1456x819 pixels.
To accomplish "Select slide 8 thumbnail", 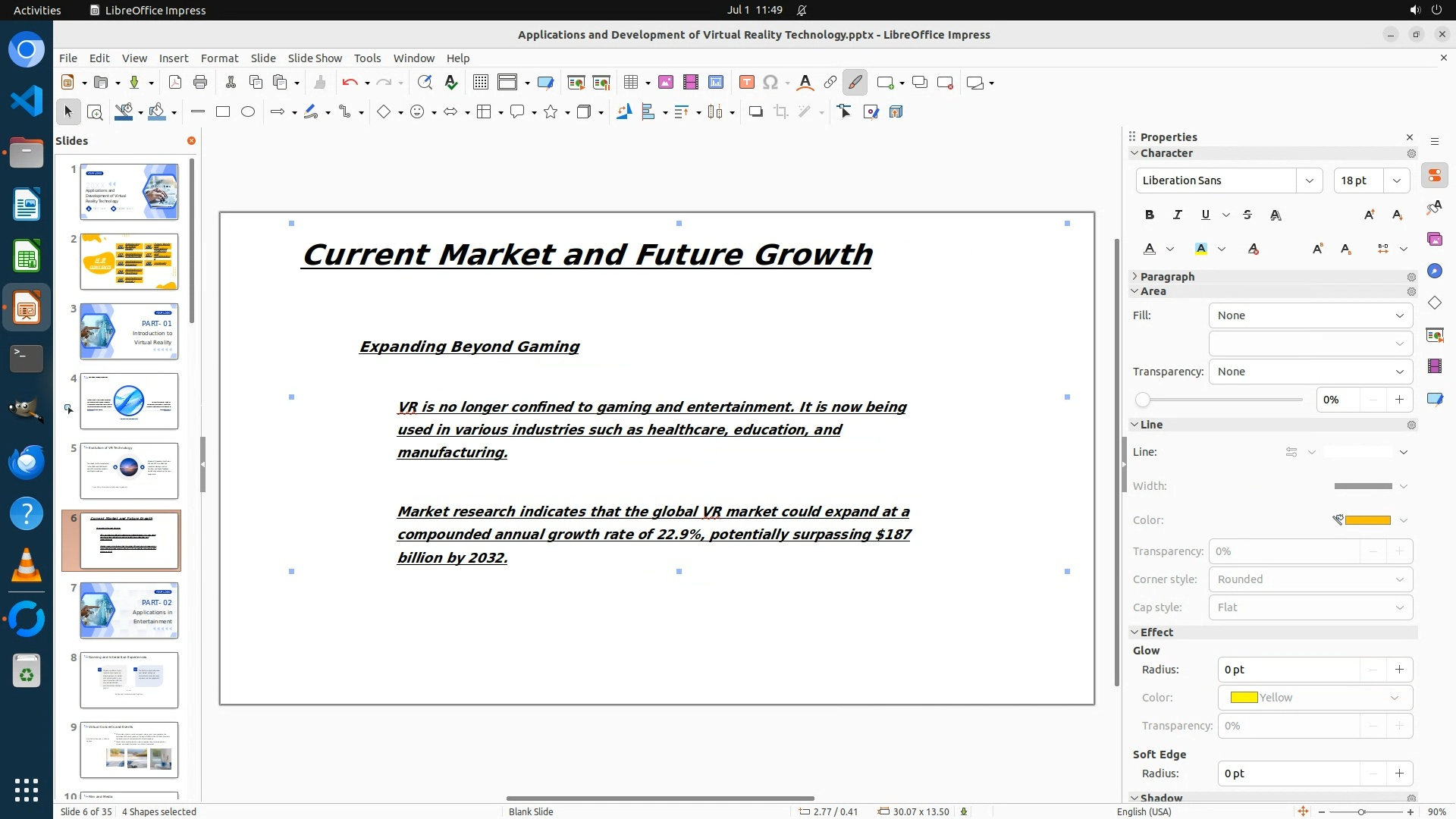I will pos(129,680).
